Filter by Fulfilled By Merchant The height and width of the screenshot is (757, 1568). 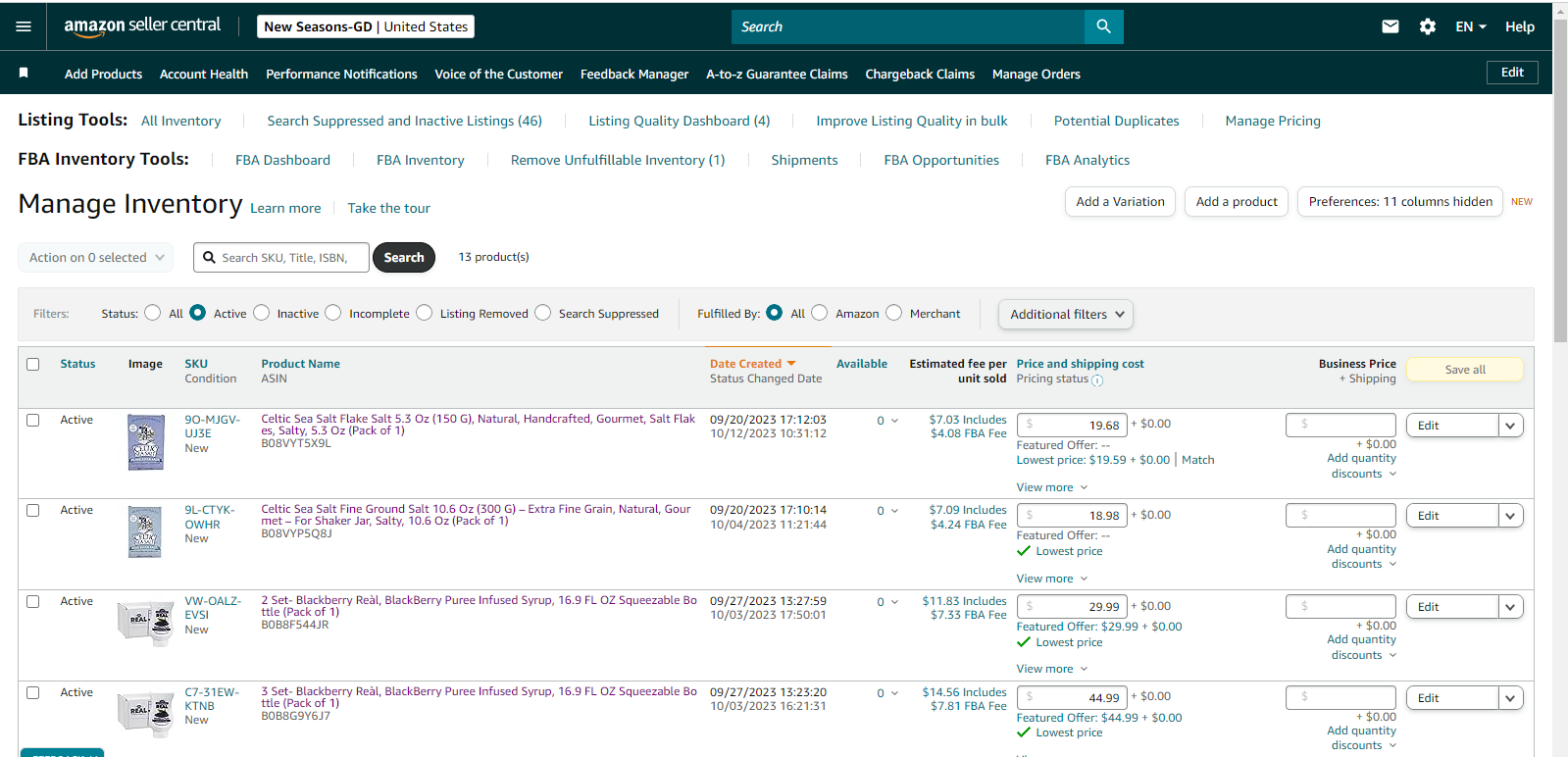893,313
